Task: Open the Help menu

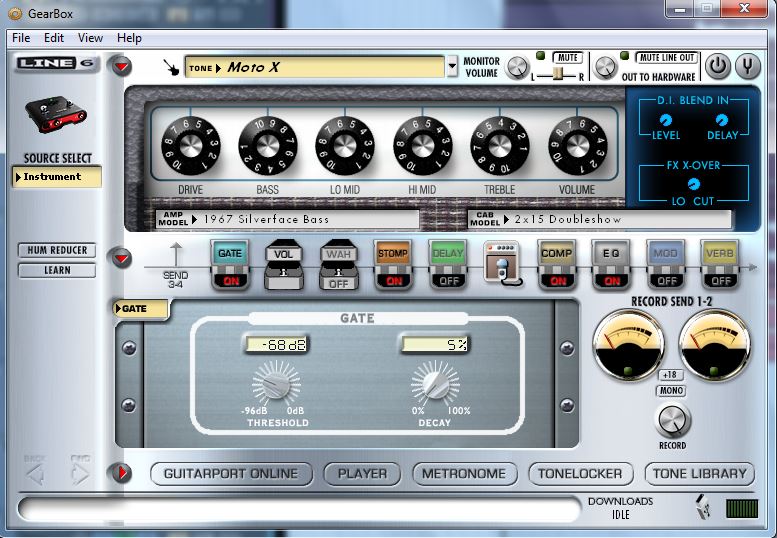Action: coord(129,38)
